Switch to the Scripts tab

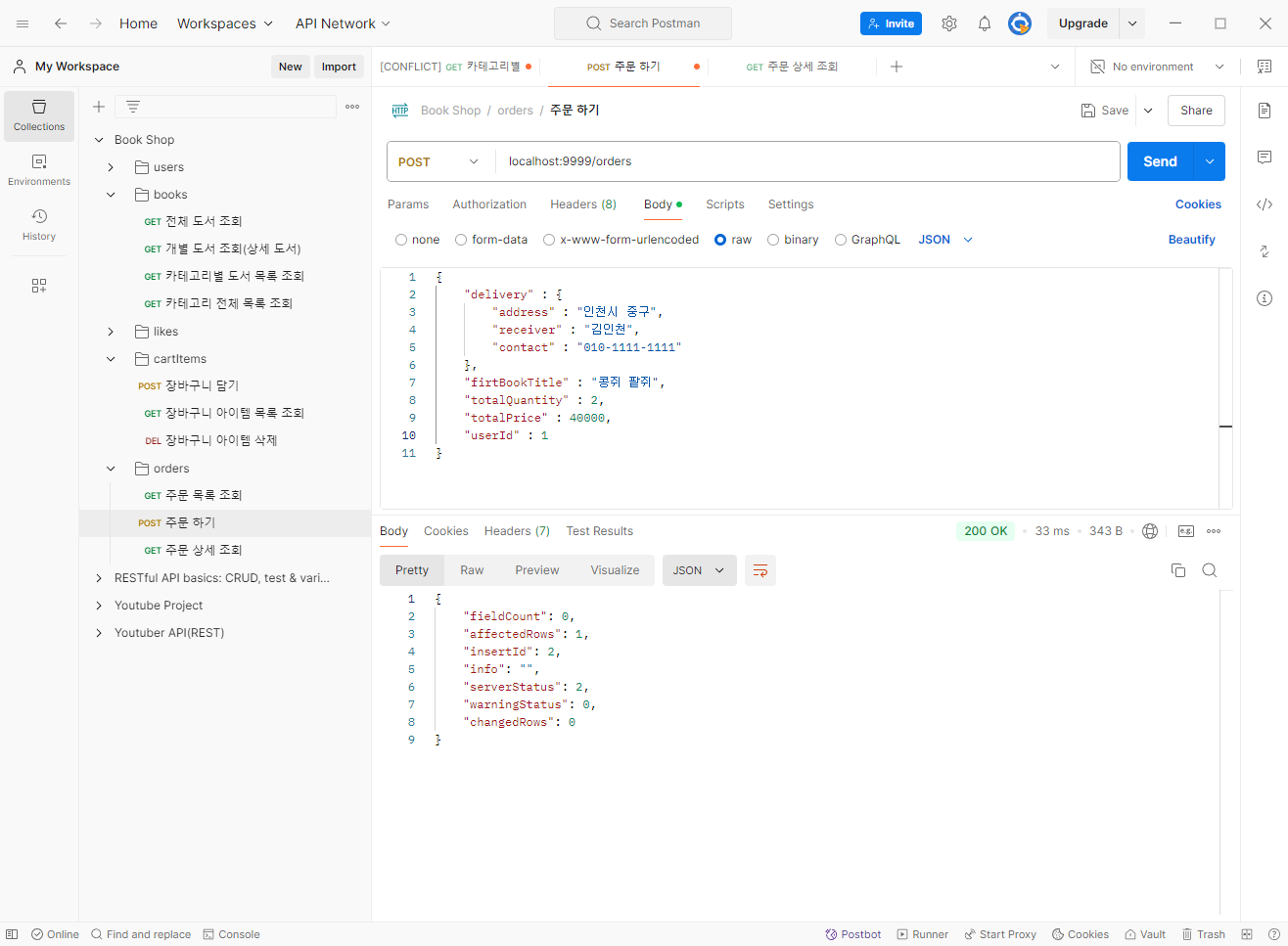[725, 204]
